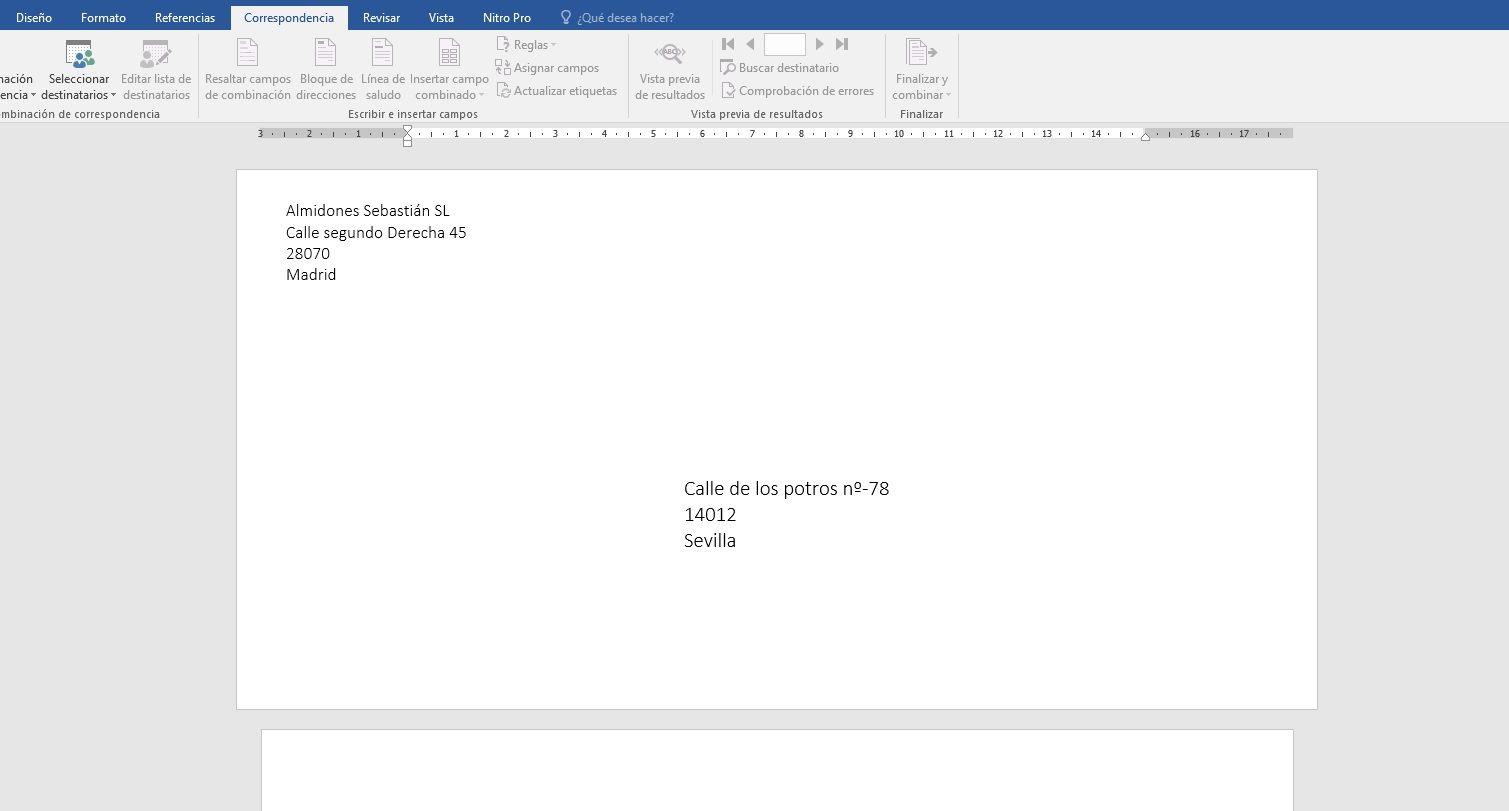The image size is (1509, 811).
Task: Click the Buscar destinatario button
Action: 780,68
